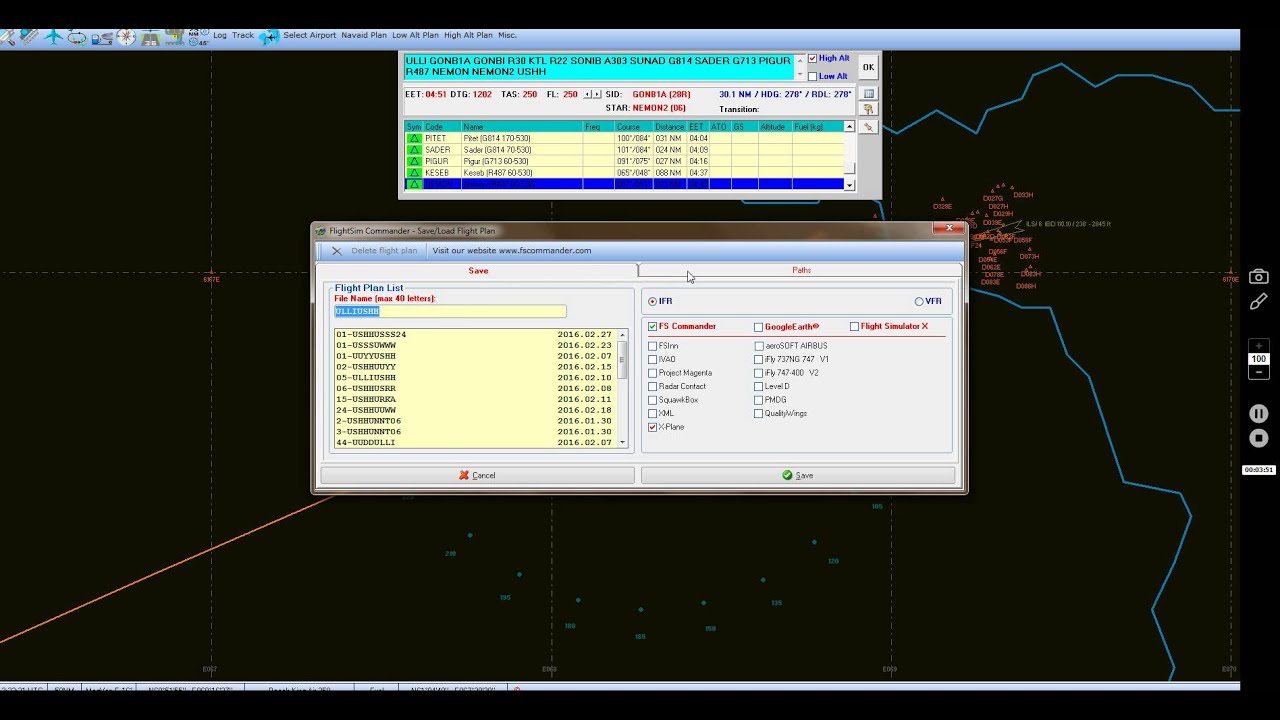Click waypoint table scroll-up arrow
The width and height of the screenshot is (1280, 720).
pos(849,127)
